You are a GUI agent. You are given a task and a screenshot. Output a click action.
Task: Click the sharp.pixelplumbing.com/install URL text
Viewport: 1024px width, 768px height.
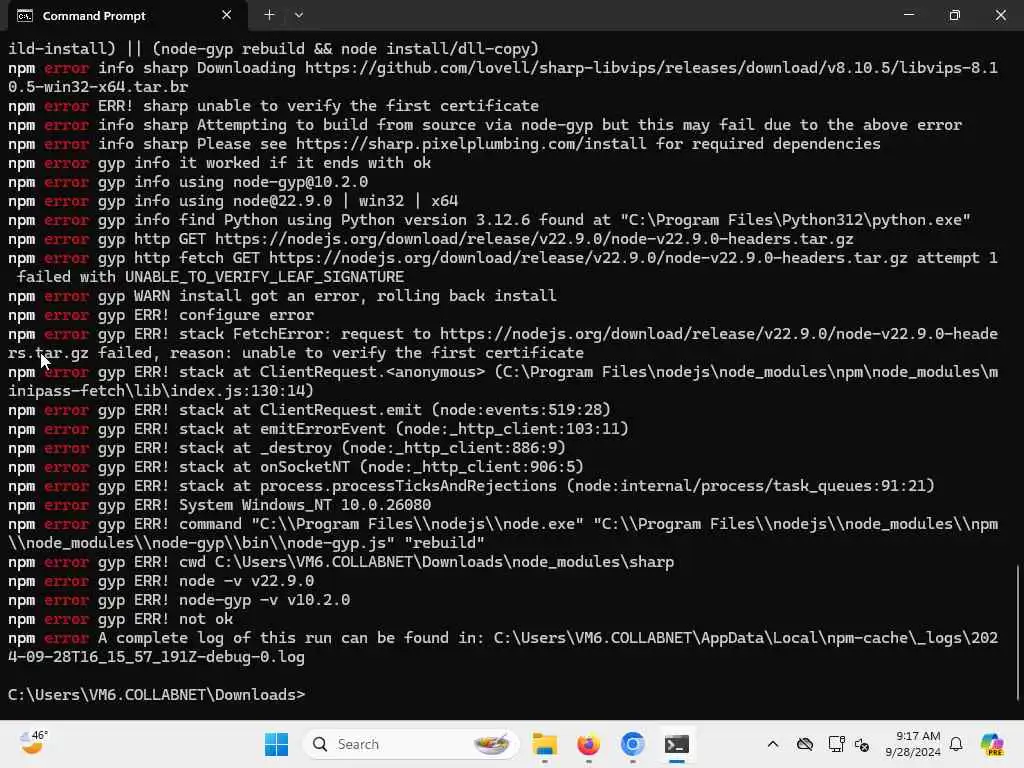click(x=471, y=144)
